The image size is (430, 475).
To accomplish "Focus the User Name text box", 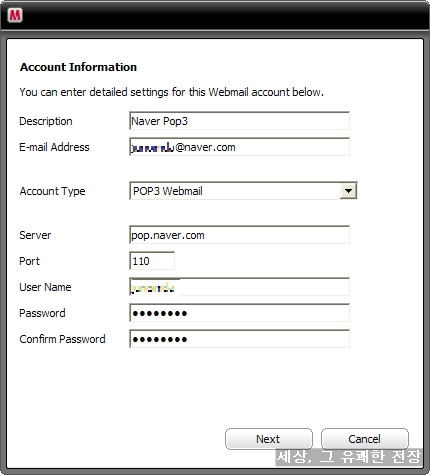I will [239, 287].
